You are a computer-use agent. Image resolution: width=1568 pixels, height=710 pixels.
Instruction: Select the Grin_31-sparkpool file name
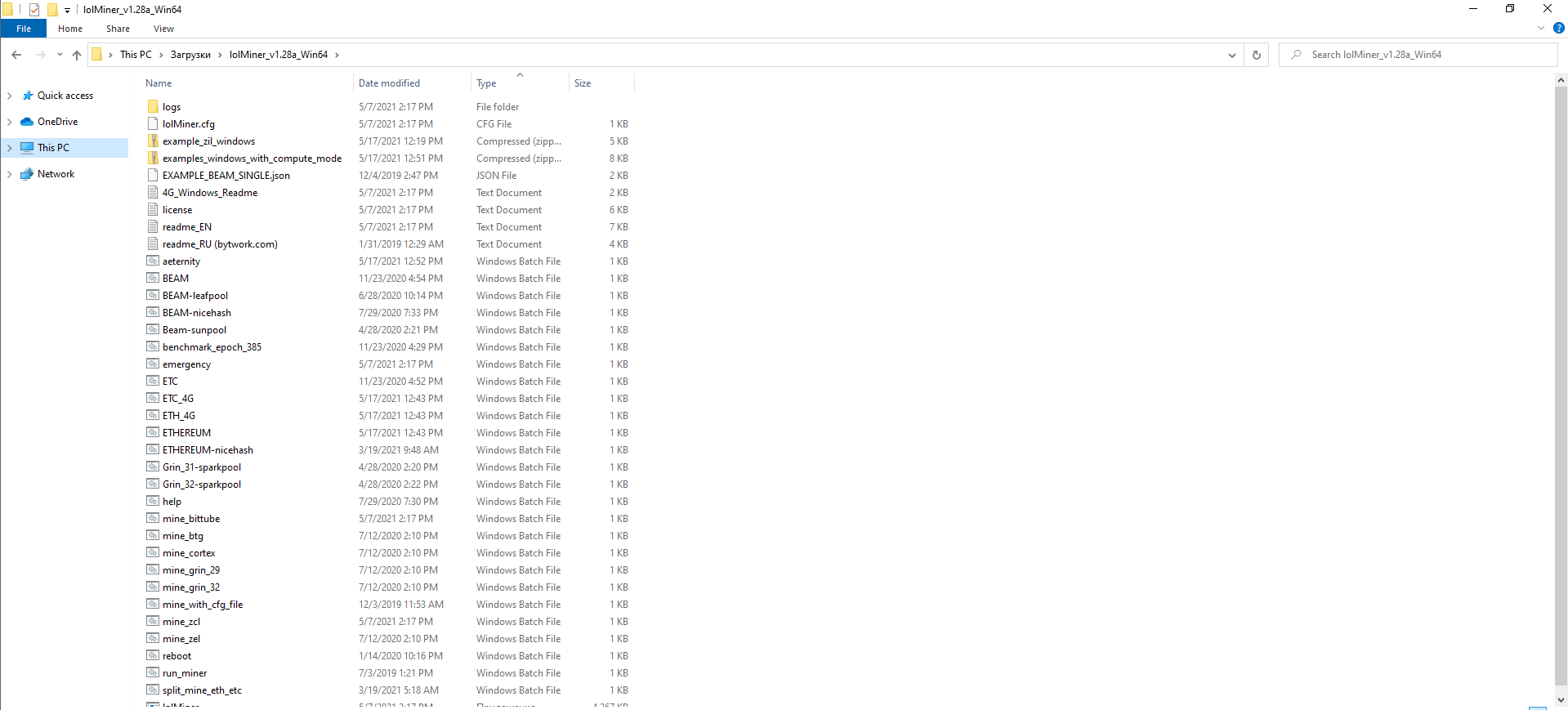(202, 467)
